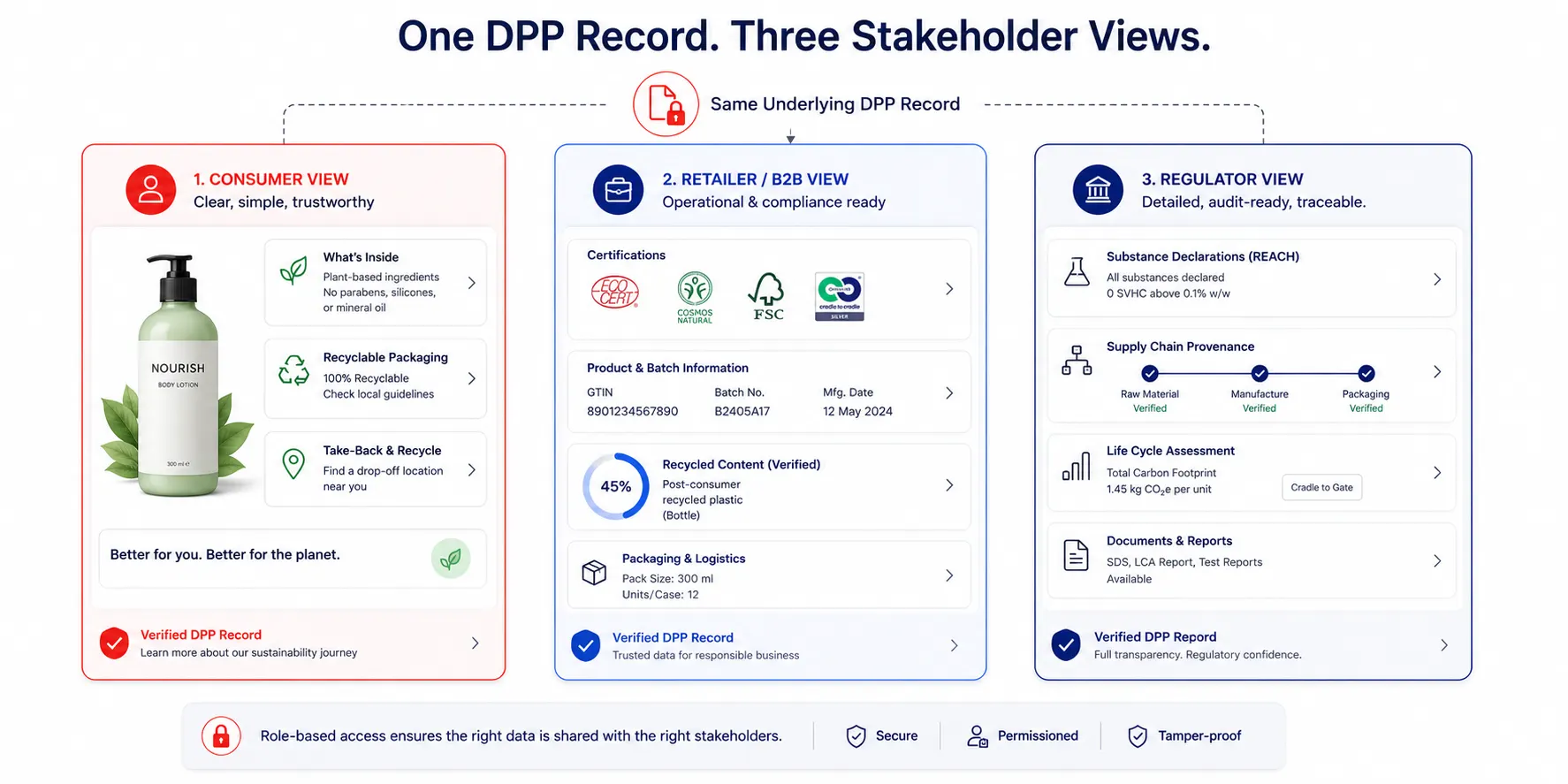Click the Batch No. B2405A17
The width and height of the screenshot is (1568, 784).
742,412
